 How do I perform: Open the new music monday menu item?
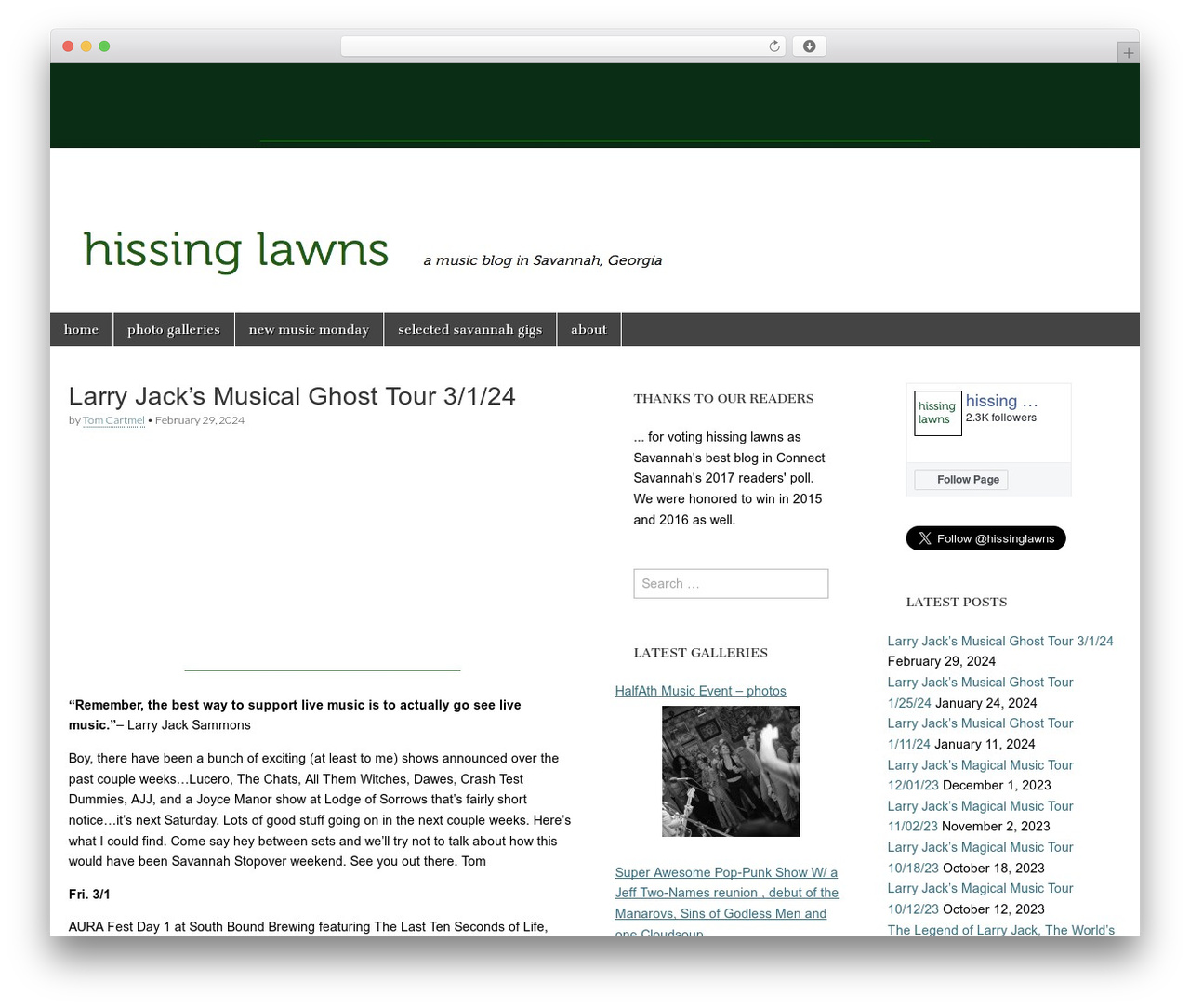click(309, 329)
